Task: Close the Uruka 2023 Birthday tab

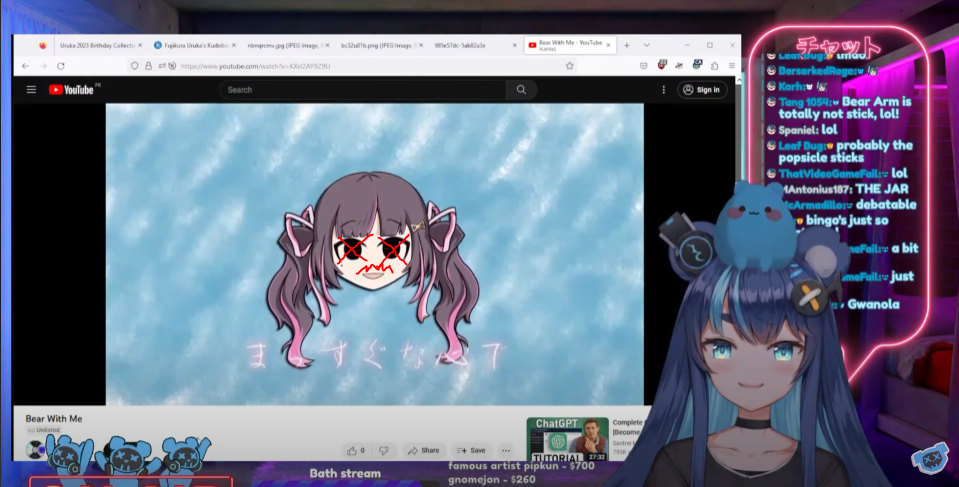Action: pyautogui.click(x=140, y=45)
